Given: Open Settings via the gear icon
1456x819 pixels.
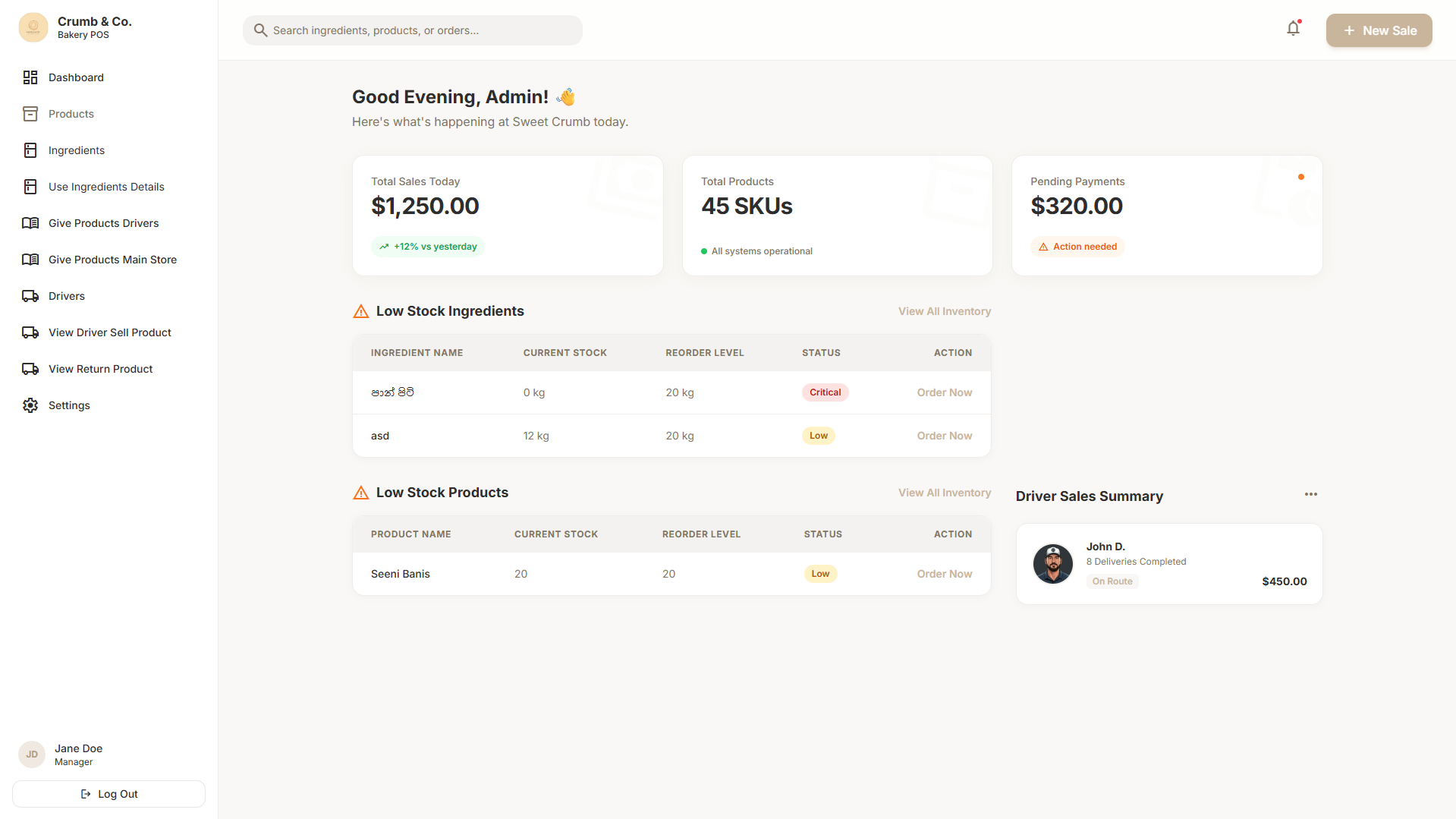Looking at the screenshot, I should [x=30, y=405].
